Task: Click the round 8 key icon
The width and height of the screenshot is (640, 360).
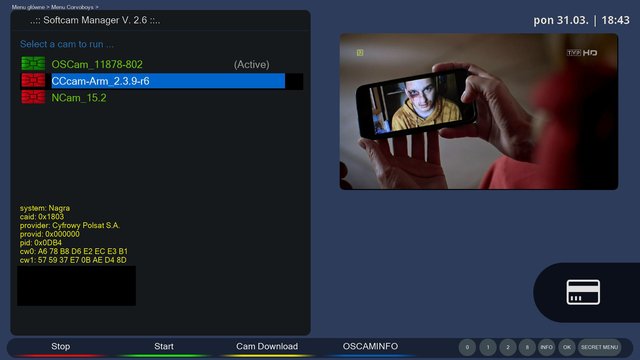Action: coord(527,347)
